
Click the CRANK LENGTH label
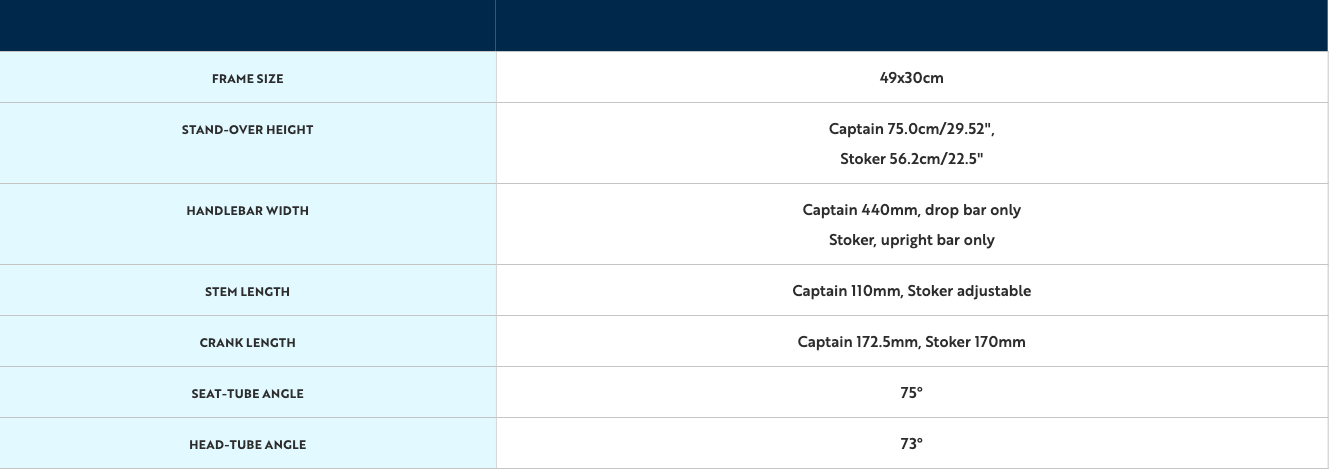click(x=247, y=343)
